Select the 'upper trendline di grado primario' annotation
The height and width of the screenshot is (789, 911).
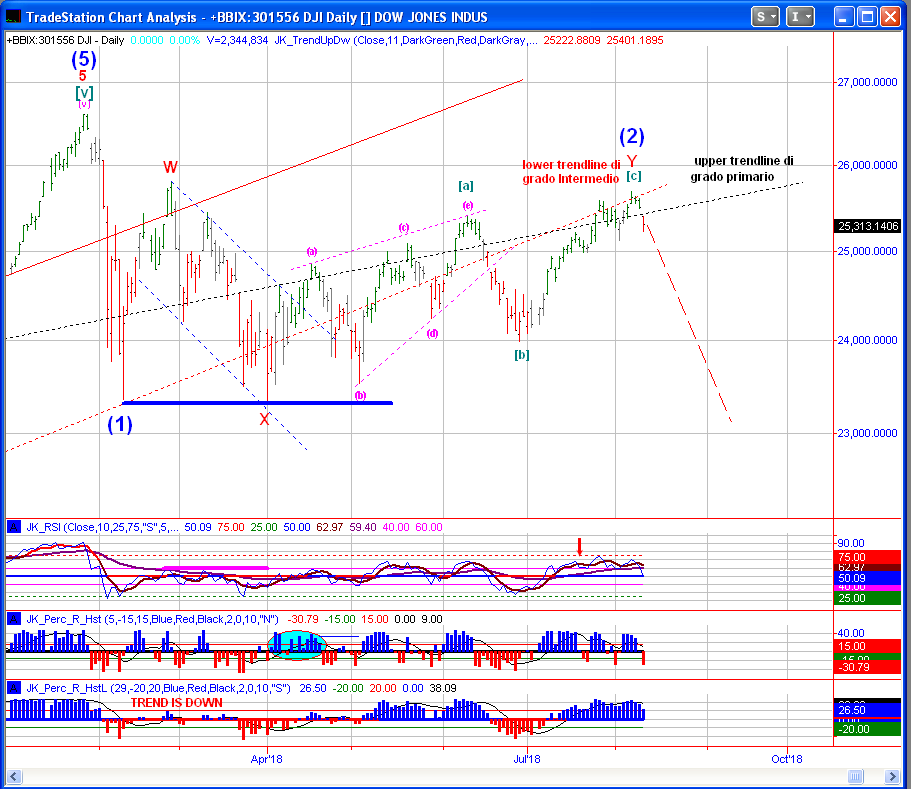pyautogui.click(x=742, y=168)
